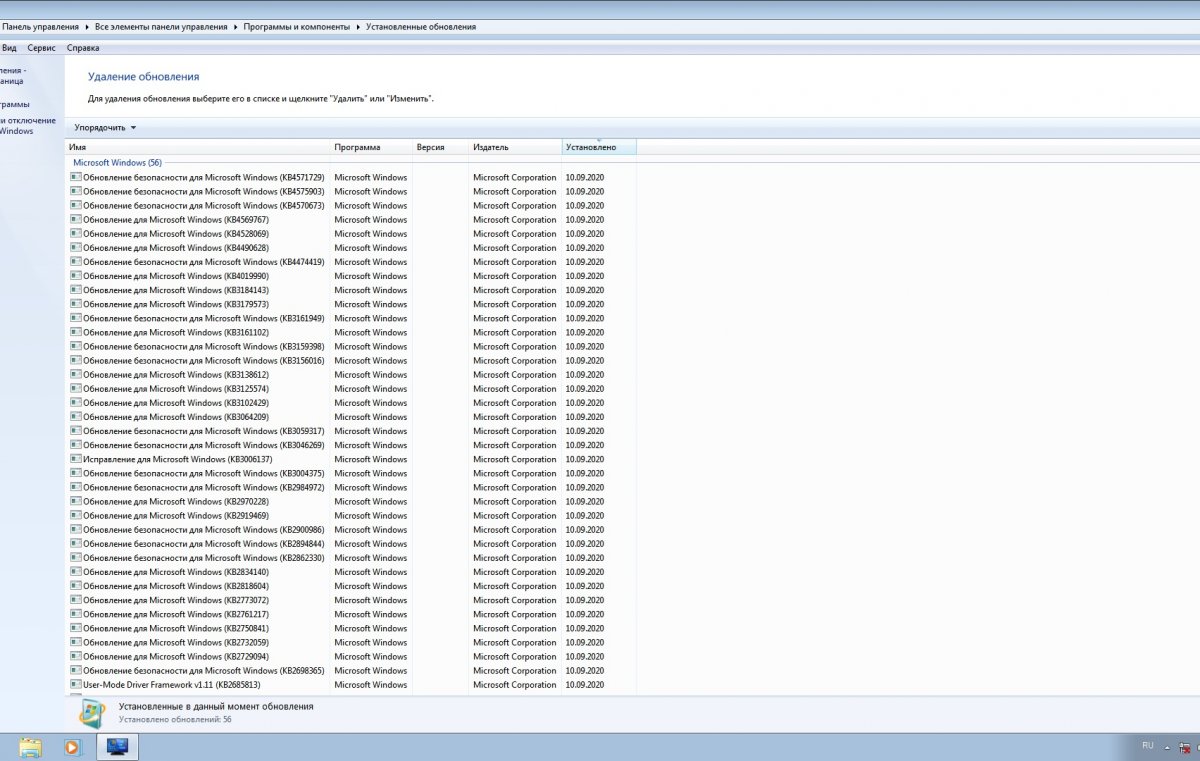Select the update named KB2862330

coord(203,558)
